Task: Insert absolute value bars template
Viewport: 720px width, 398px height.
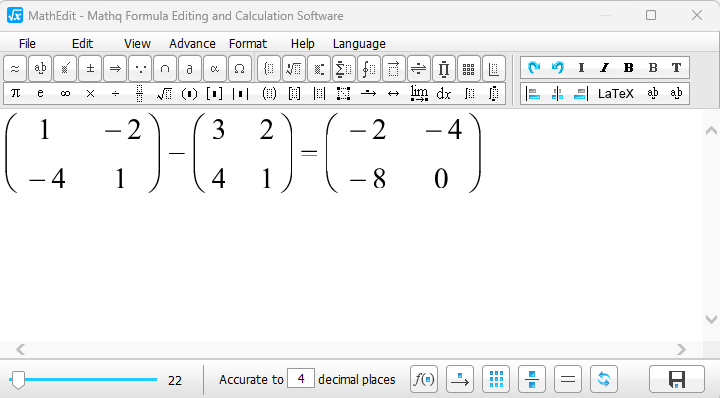Action: pyautogui.click(x=240, y=94)
